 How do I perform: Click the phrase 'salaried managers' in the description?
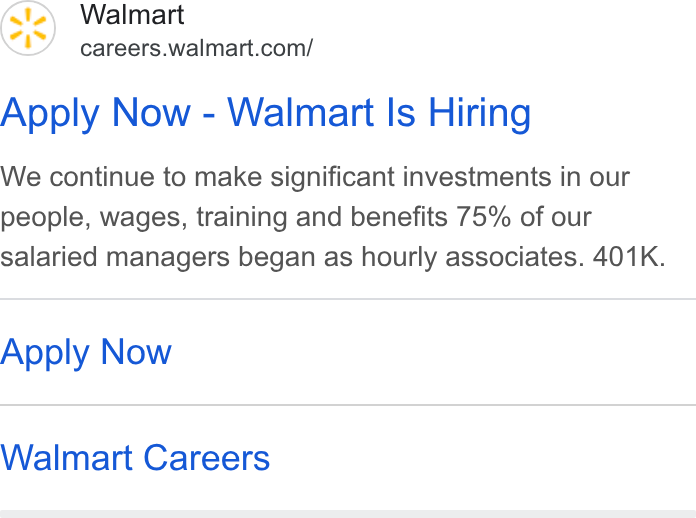(x=115, y=257)
